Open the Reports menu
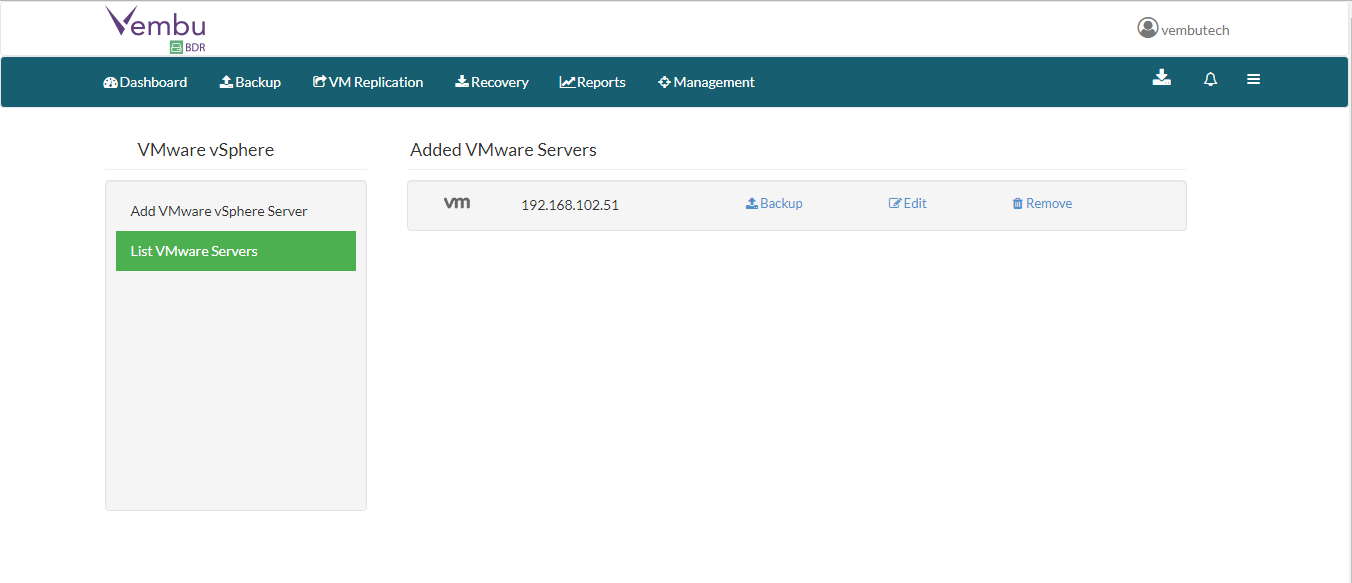 click(x=592, y=82)
